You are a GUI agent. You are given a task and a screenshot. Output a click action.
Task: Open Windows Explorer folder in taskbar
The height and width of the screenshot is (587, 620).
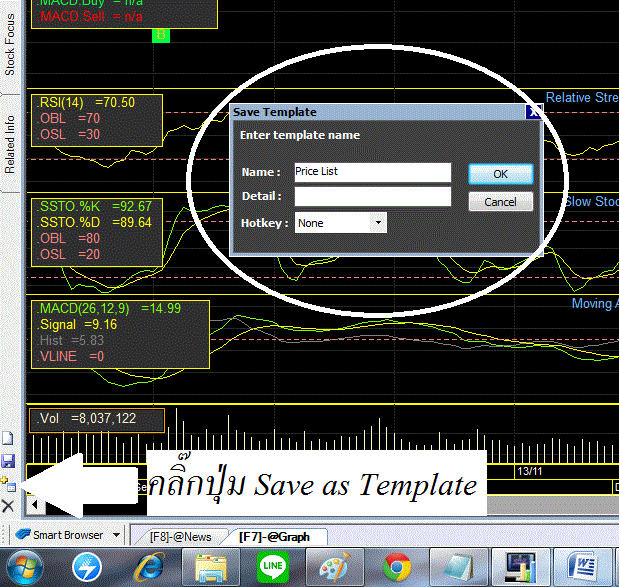(211, 568)
